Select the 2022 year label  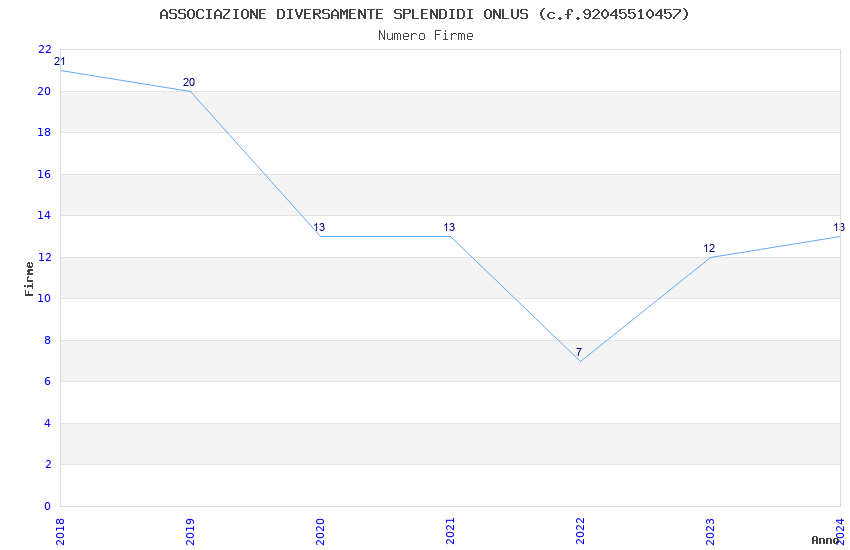[580, 532]
